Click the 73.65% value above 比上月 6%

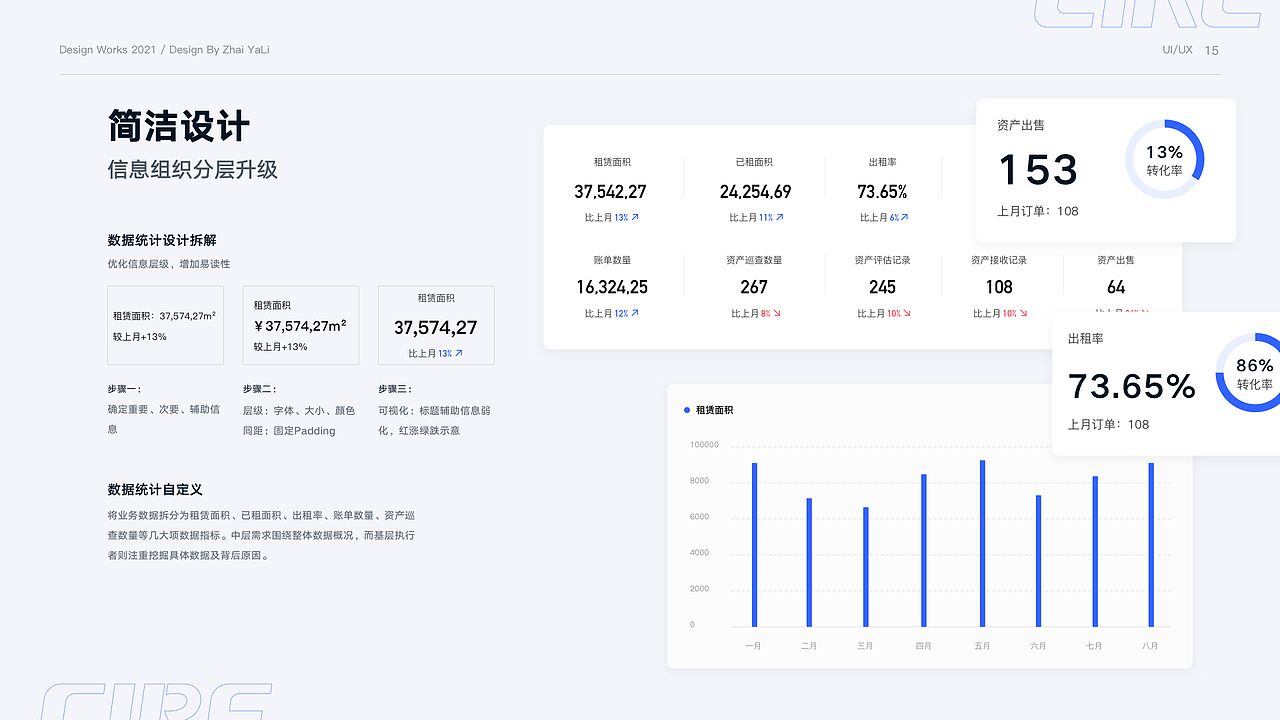pos(882,192)
